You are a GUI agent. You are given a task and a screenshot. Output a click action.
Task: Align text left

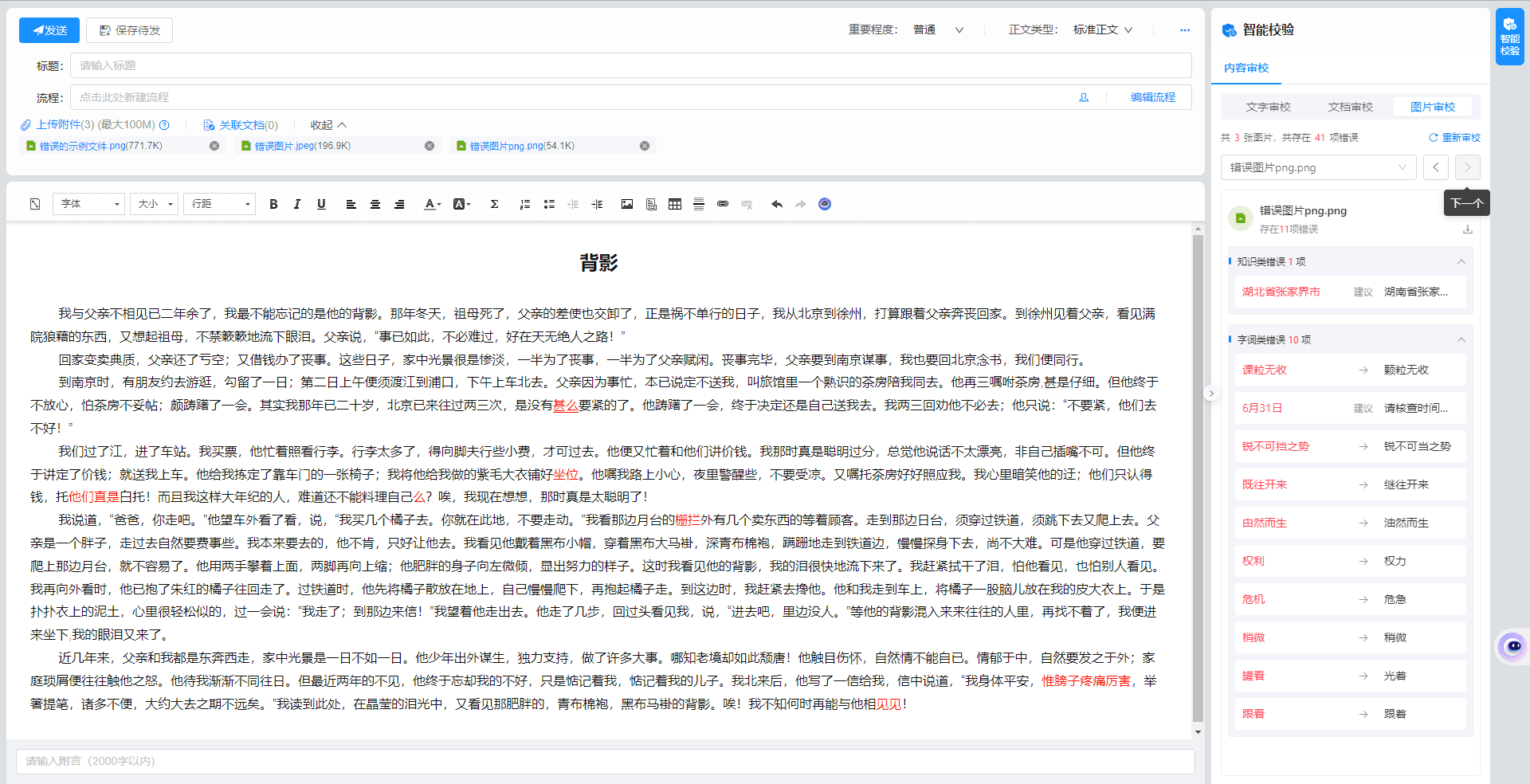pyautogui.click(x=351, y=204)
